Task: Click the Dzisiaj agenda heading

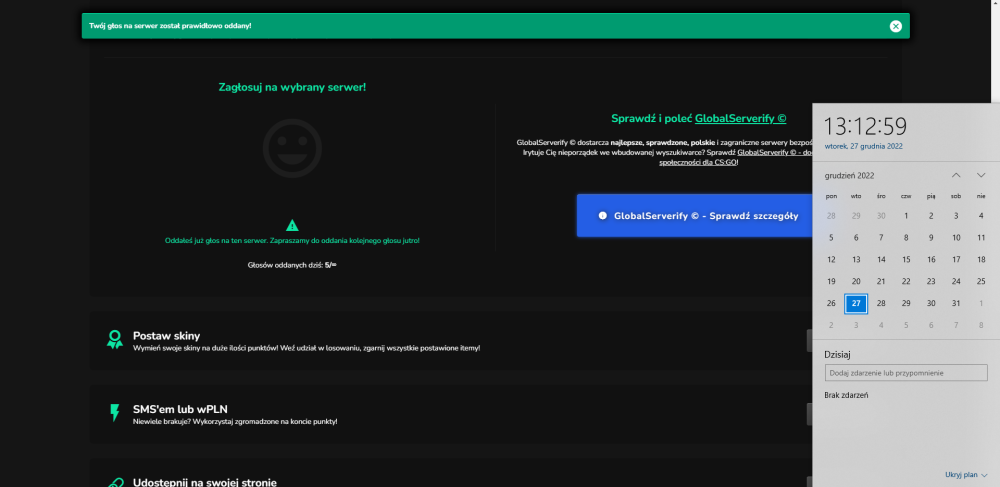Action: (837, 354)
